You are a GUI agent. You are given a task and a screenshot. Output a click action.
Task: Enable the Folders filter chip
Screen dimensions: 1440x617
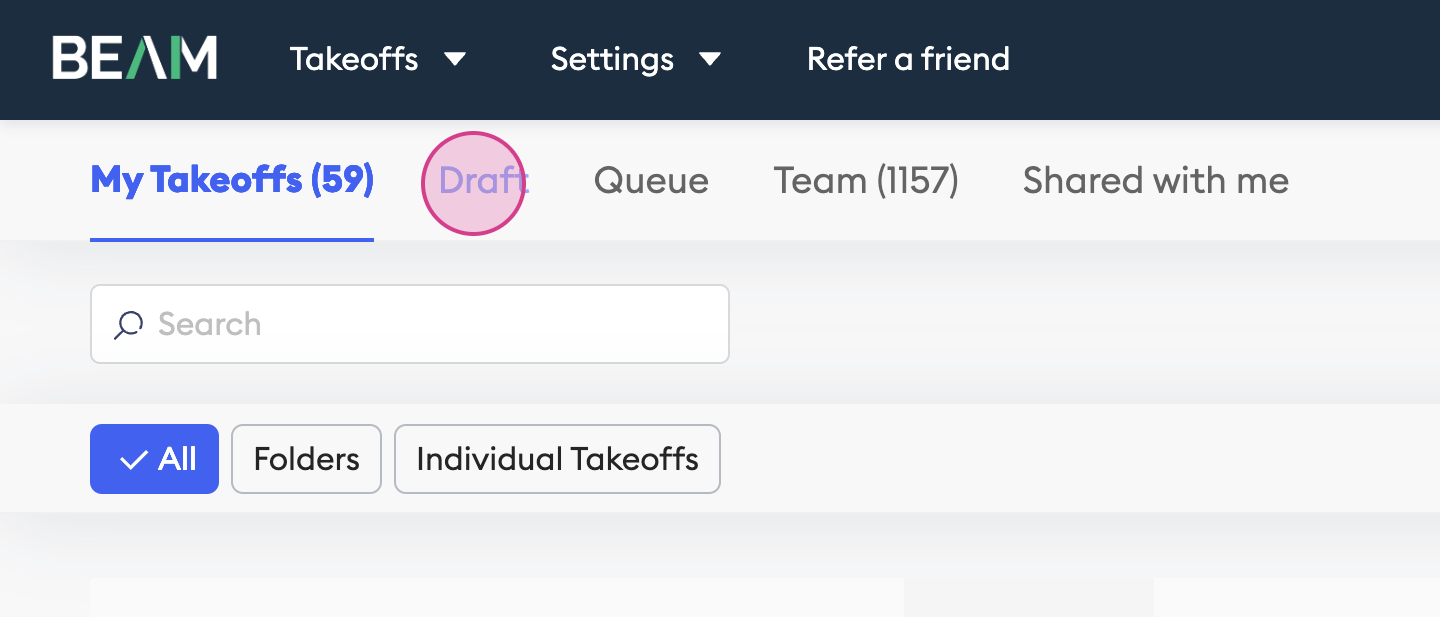tap(306, 459)
